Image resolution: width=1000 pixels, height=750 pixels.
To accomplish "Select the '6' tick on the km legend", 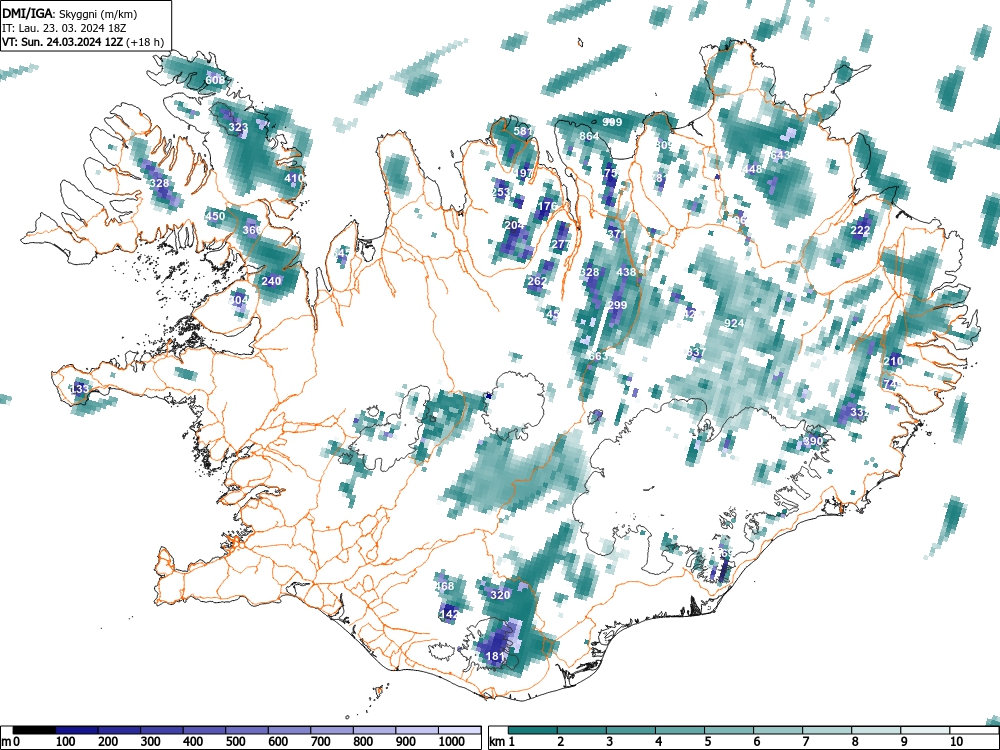I will [756, 742].
